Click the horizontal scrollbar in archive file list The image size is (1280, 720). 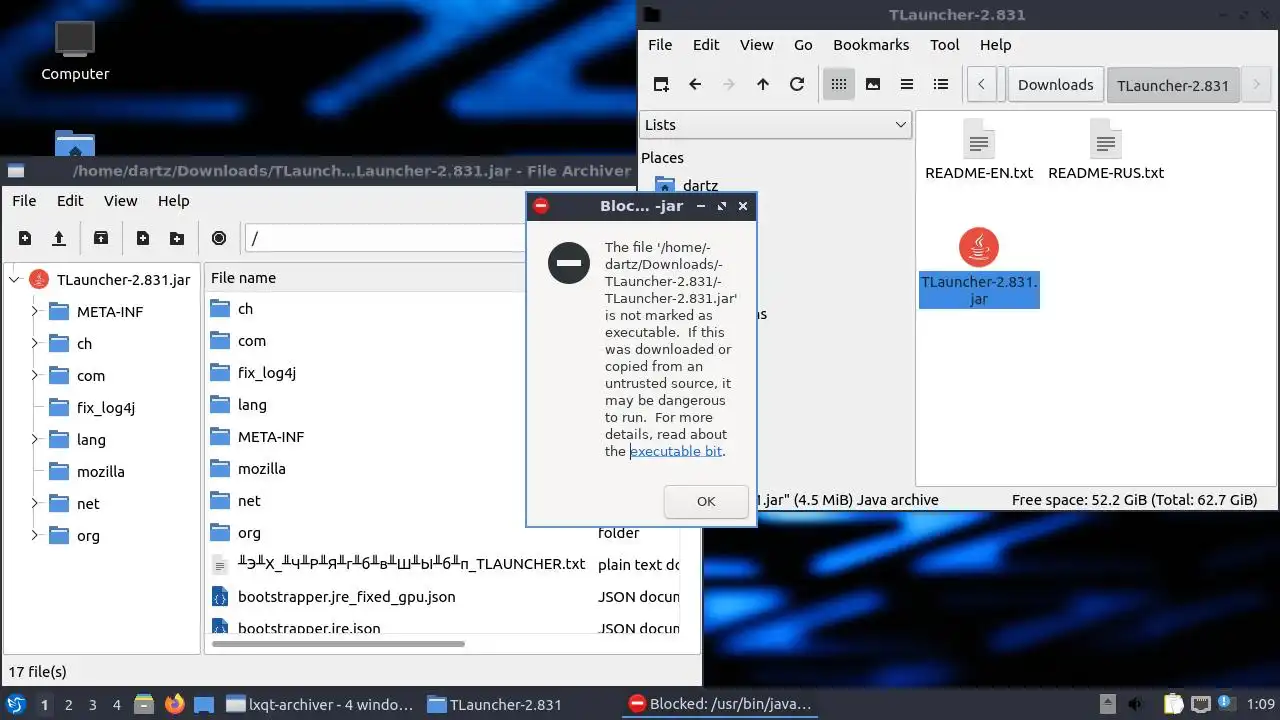click(339, 645)
